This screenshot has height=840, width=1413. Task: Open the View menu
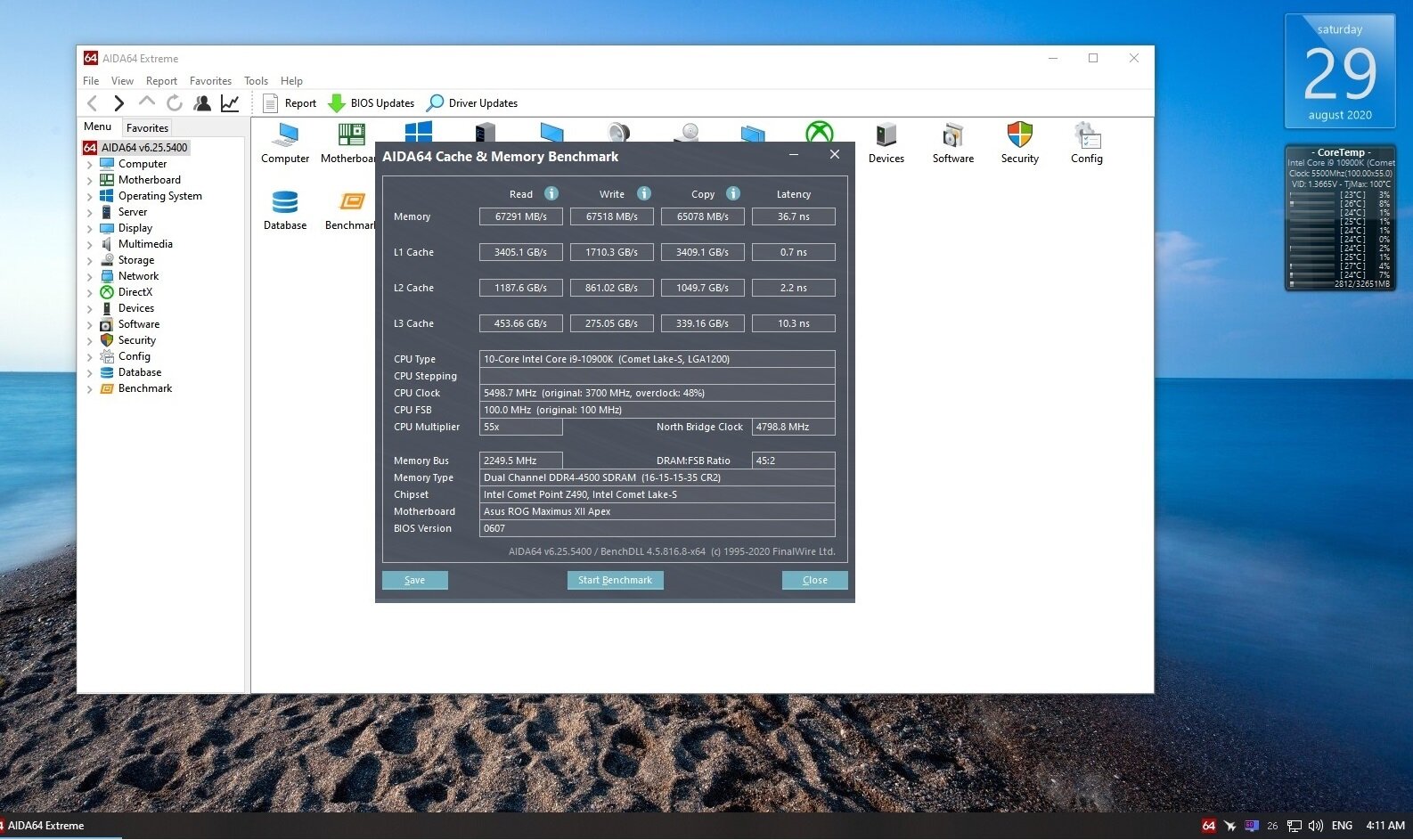click(x=122, y=81)
